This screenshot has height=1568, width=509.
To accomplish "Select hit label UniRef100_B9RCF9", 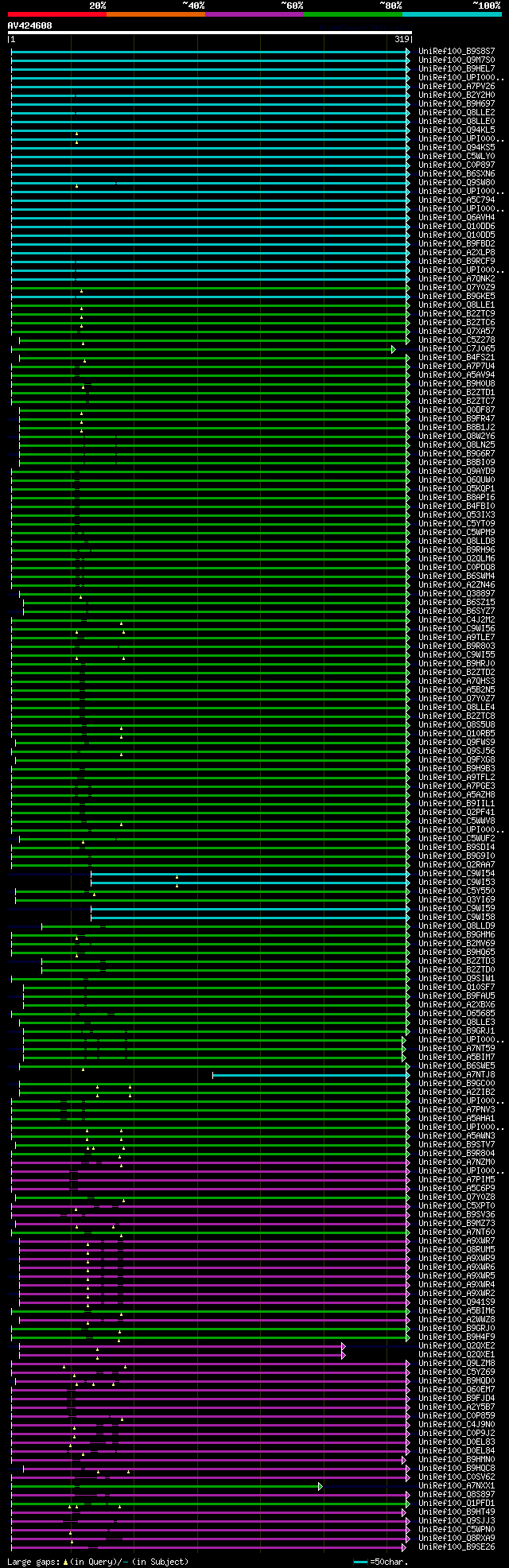I will pyautogui.click(x=457, y=261).
